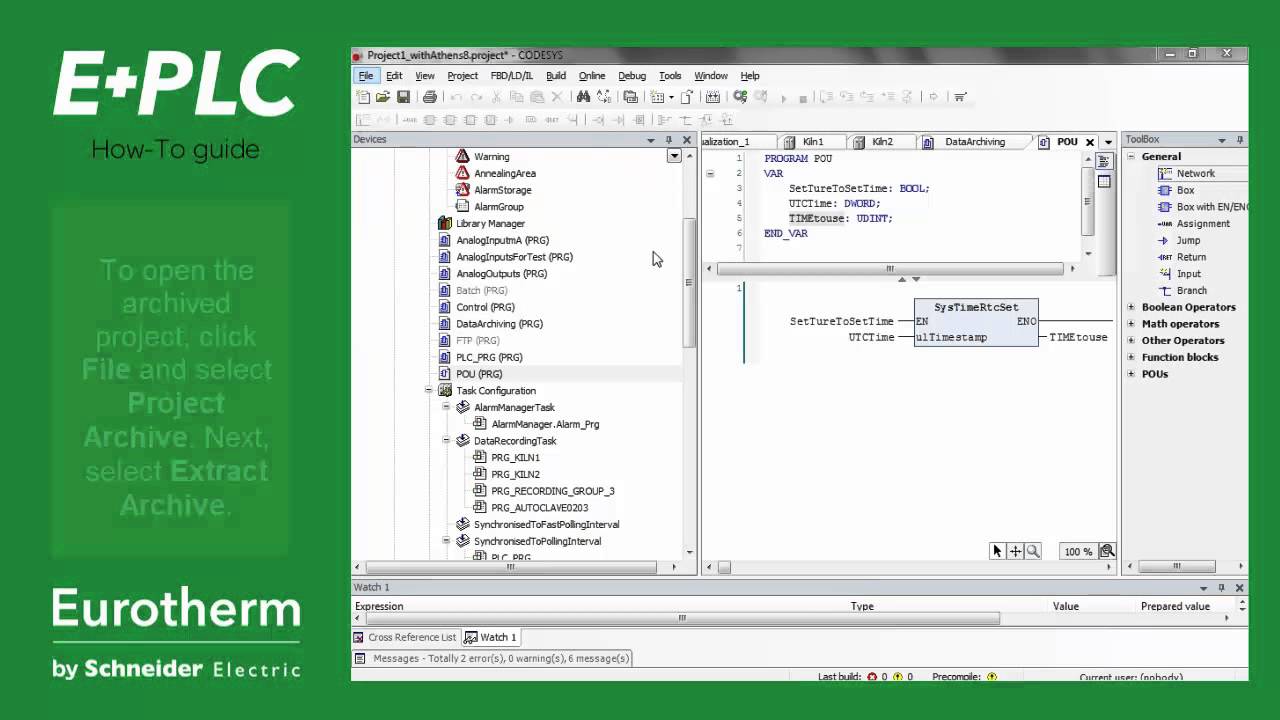Open the Edit menu
The image size is (1280, 720).
(394, 76)
